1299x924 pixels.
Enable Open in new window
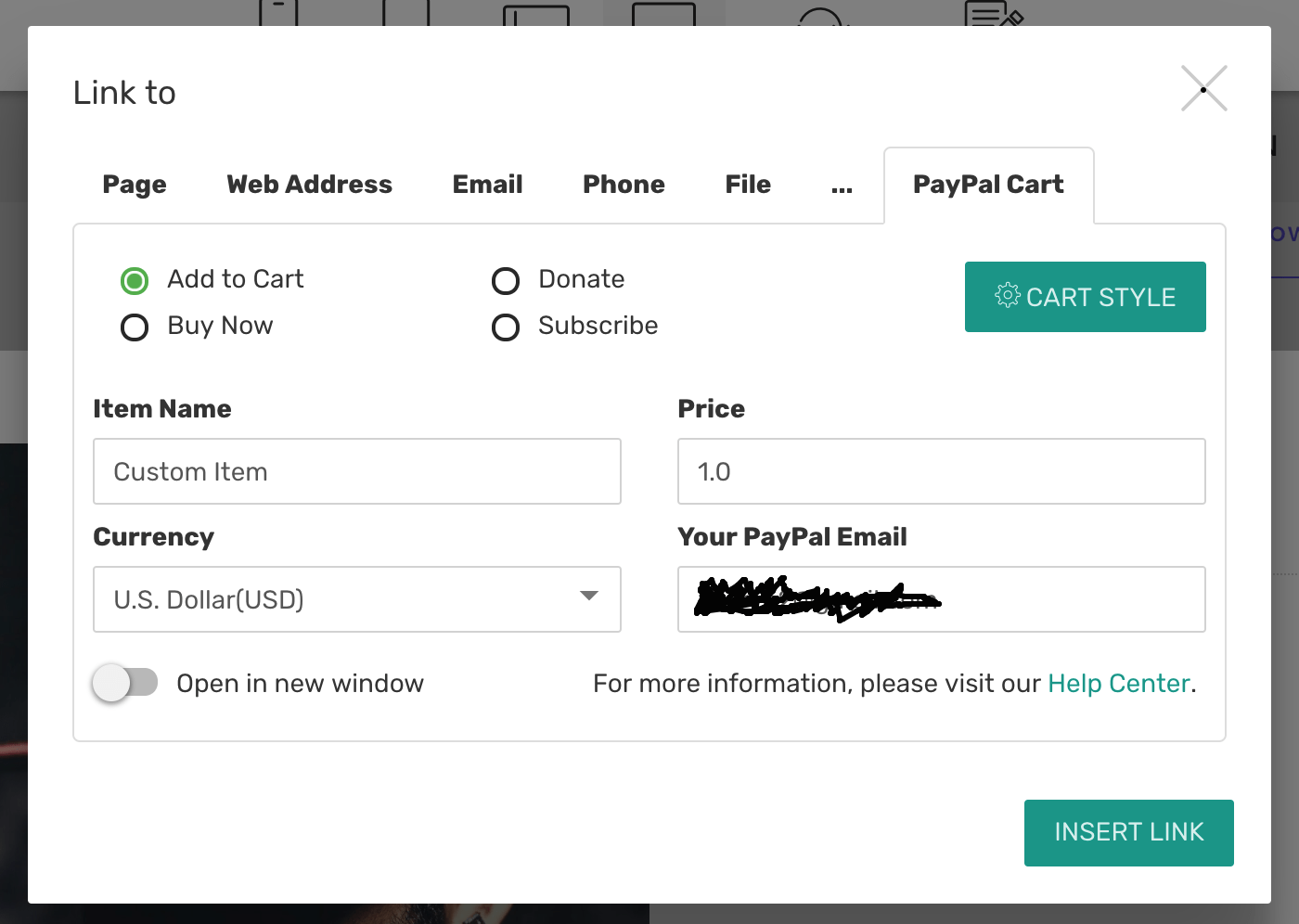(x=127, y=682)
